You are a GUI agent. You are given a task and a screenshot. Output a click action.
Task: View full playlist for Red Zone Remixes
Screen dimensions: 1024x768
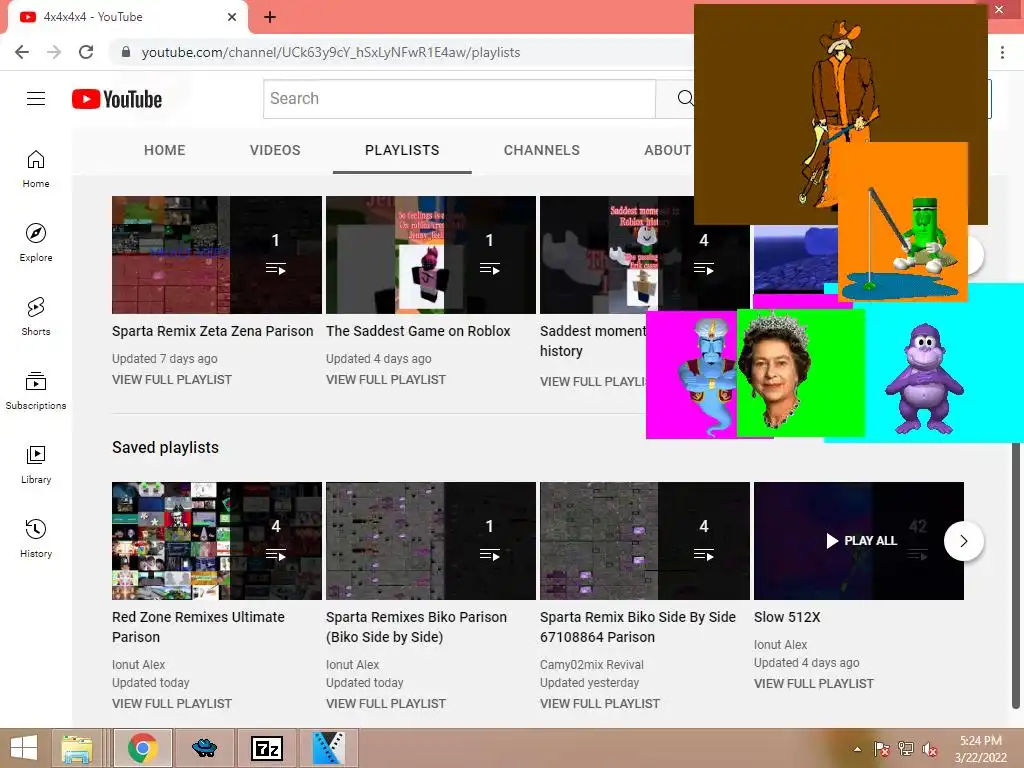click(172, 703)
